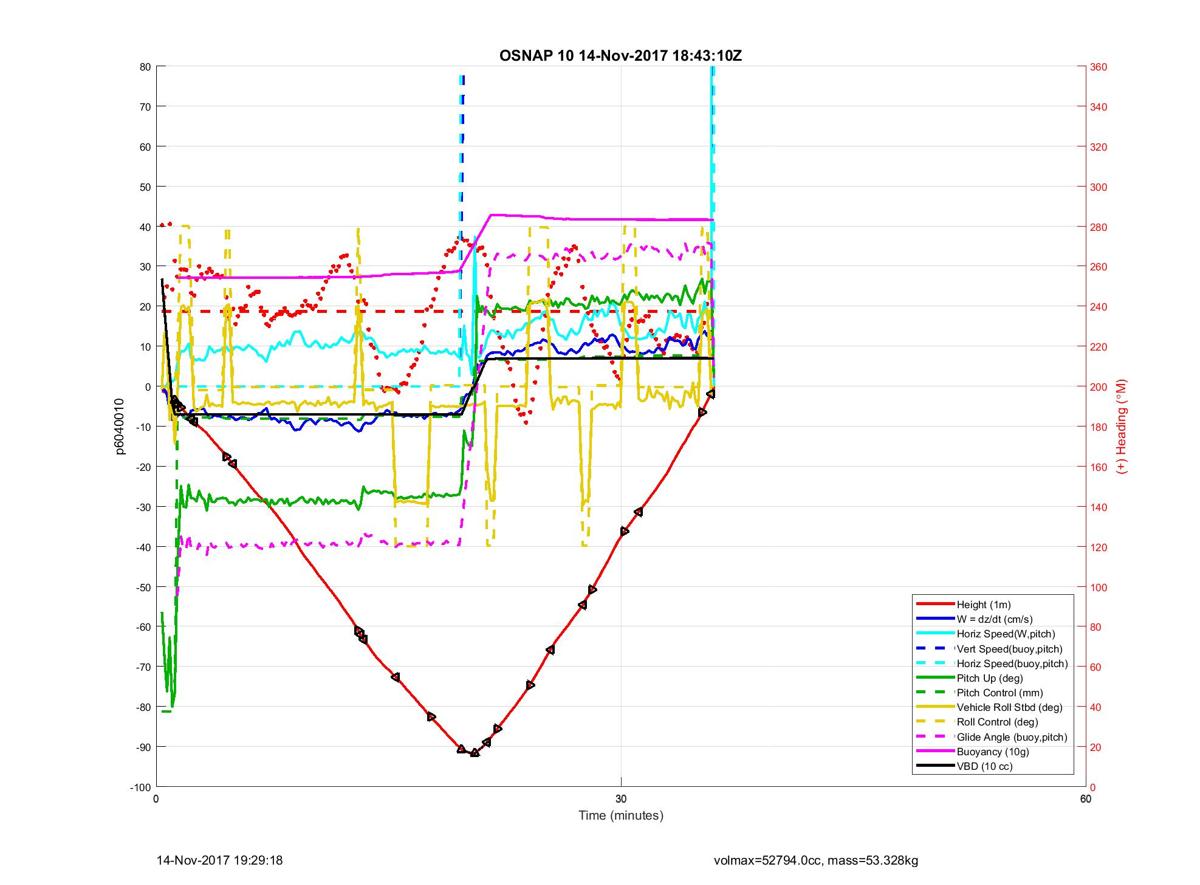Select the red '240' heading axis tick
1200x885 pixels.
point(1100,307)
